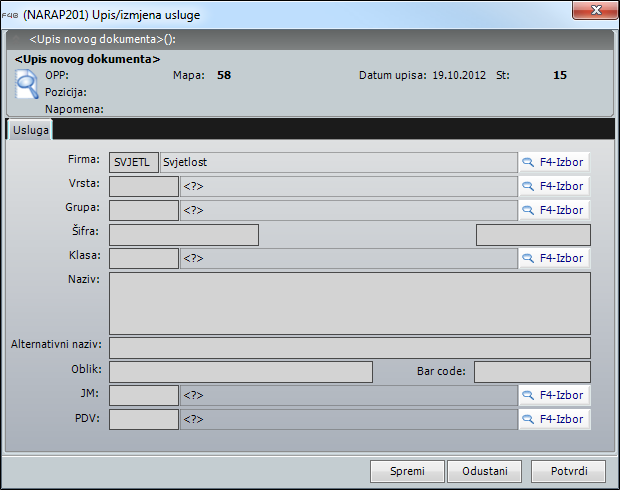Click into the Naziv text area
This screenshot has height=490, width=620.
350,303
